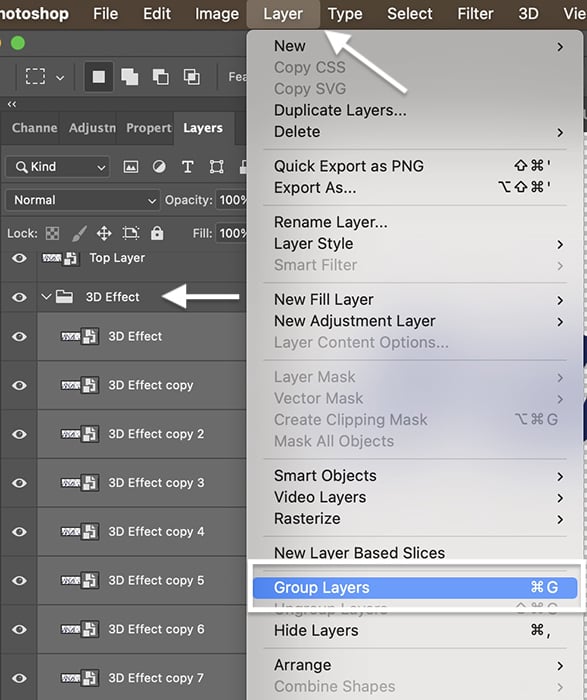Hide the Top Layer with eye icon
This screenshot has width=587, height=700.
pyautogui.click(x=19, y=258)
